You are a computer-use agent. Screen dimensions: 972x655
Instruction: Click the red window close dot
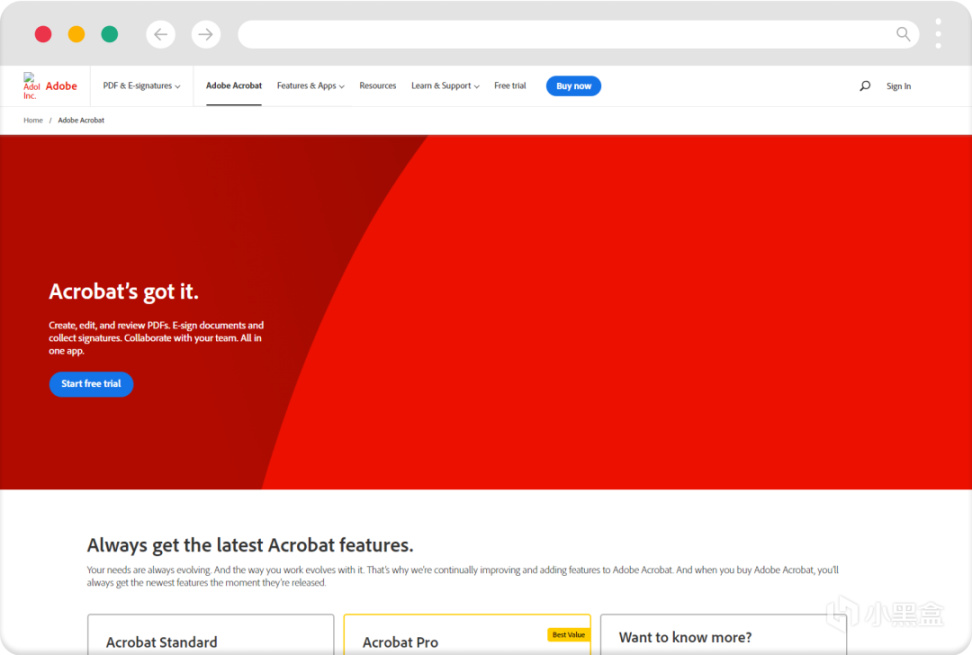(x=43, y=34)
